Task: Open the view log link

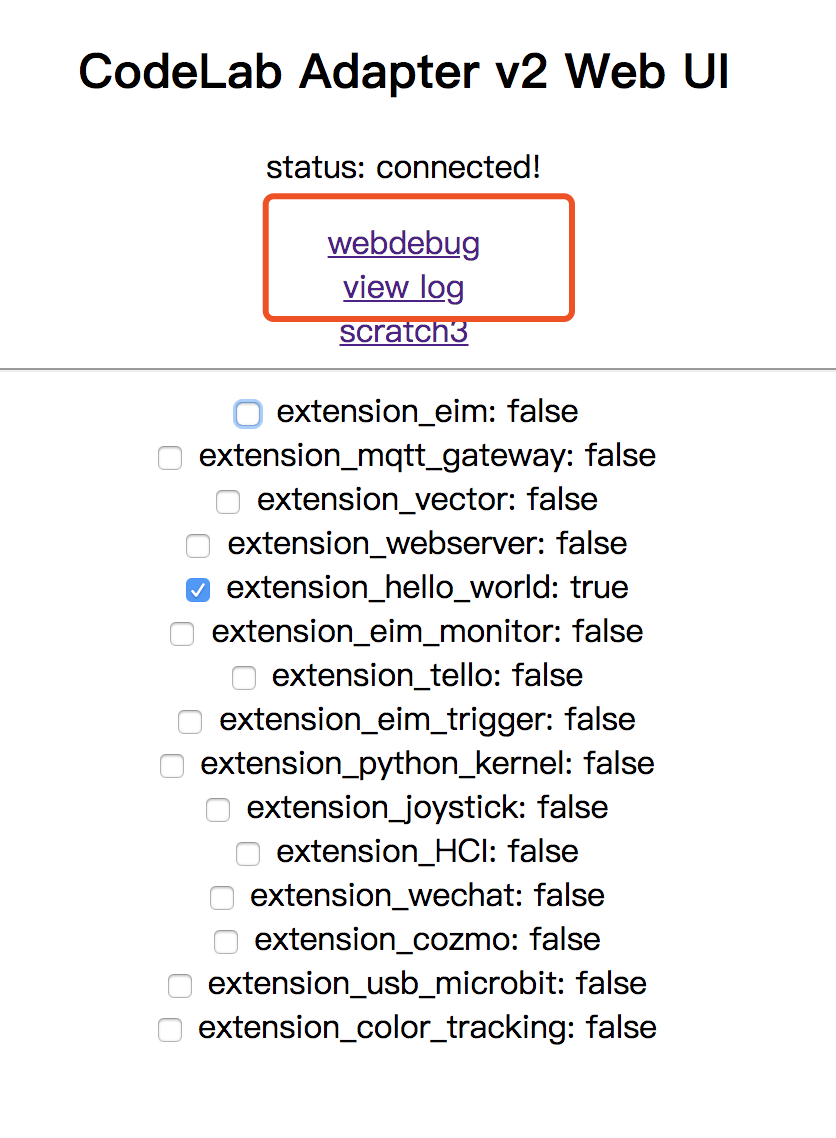Action: [403, 288]
